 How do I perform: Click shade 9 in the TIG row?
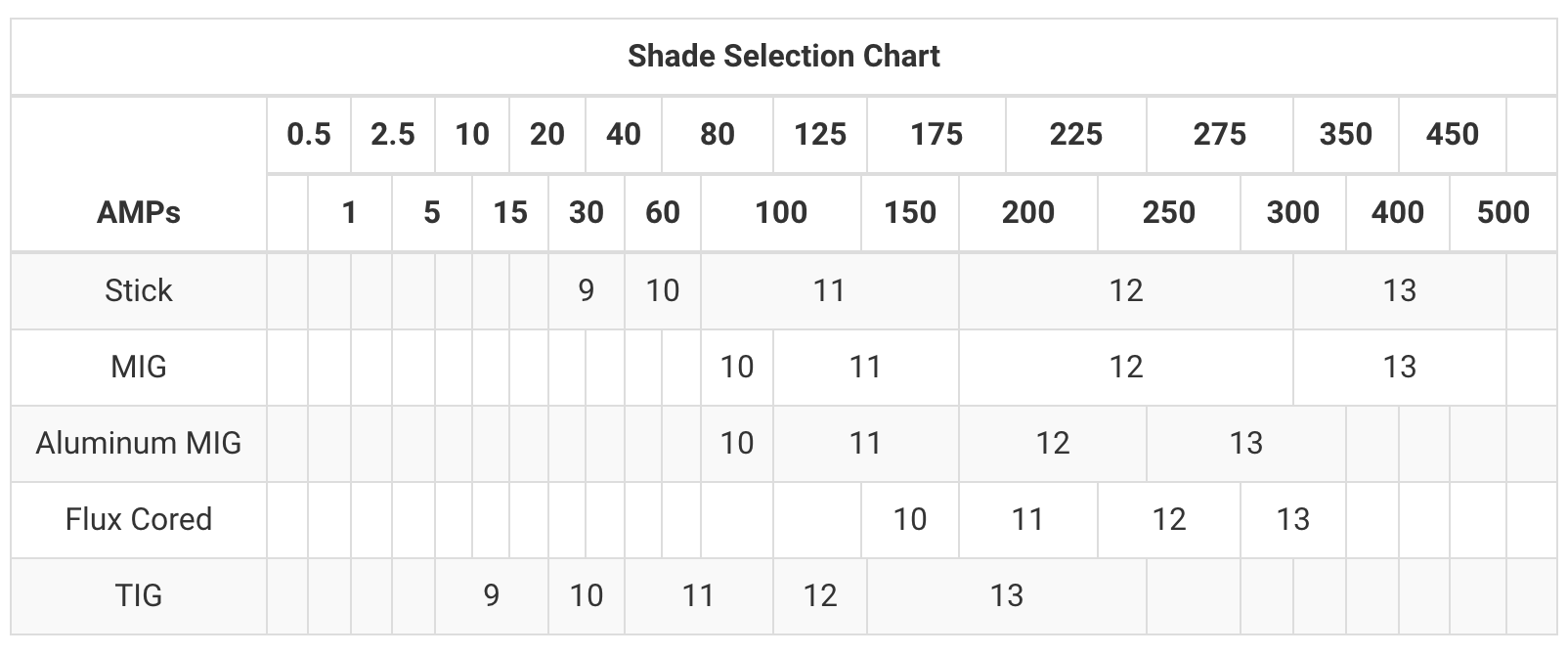point(491,595)
